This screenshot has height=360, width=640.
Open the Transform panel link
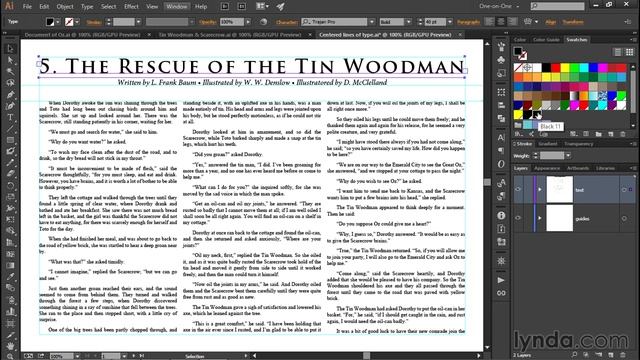click(x=573, y=22)
